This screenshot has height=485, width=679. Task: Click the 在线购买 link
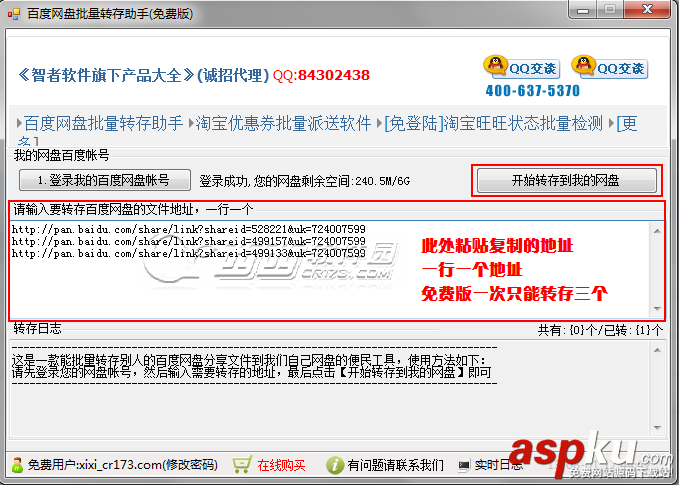281,465
